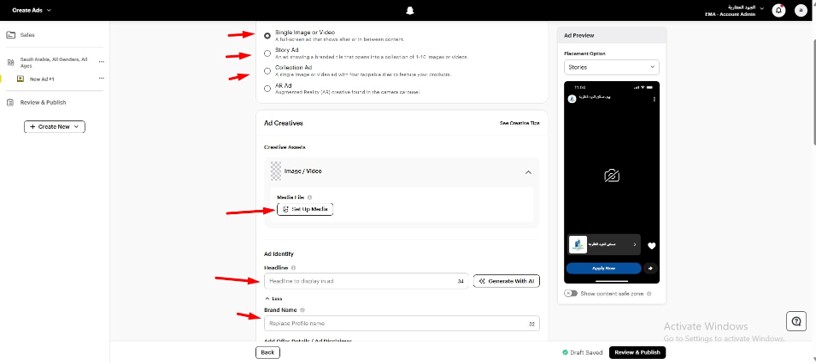Open options menu for New Ad #1
The width and height of the screenshot is (816, 363).
pos(101,79)
